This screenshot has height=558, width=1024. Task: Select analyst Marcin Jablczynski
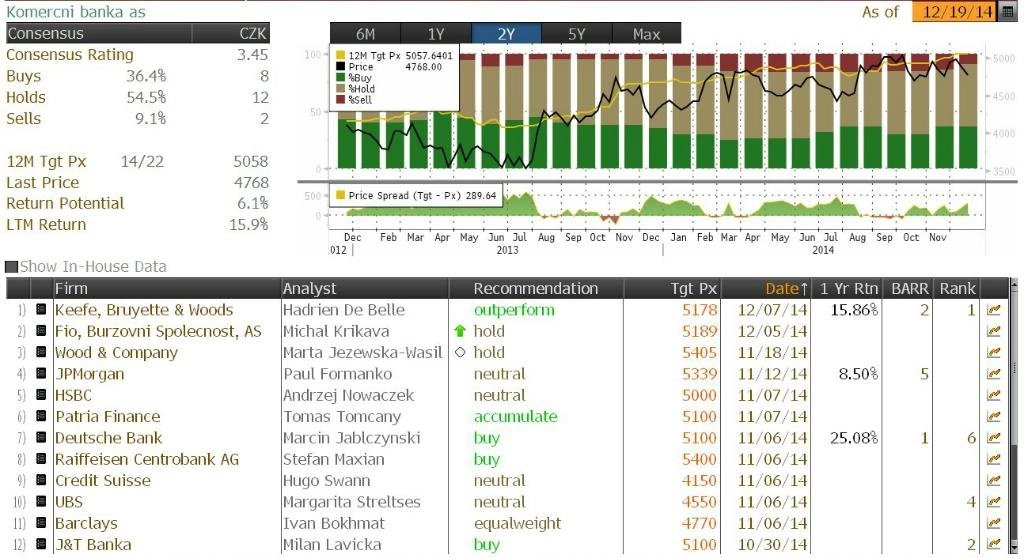(351, 438)
